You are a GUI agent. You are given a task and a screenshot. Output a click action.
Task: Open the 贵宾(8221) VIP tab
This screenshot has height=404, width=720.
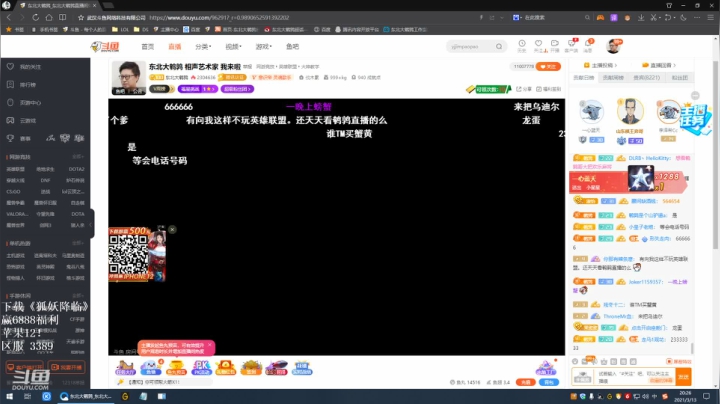click(x=647, y=78)
